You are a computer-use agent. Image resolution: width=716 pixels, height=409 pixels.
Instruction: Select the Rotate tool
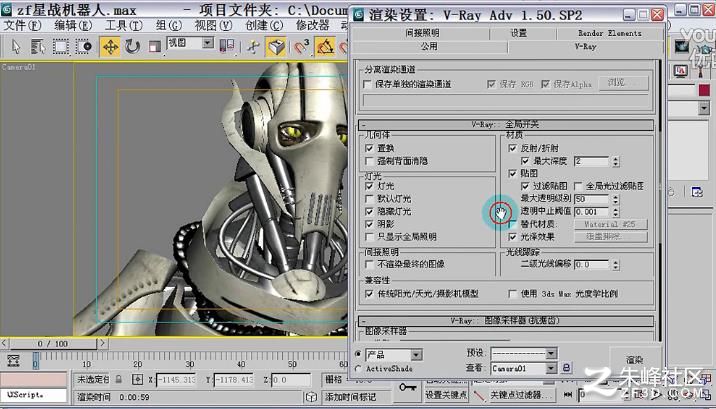[132, 47]
